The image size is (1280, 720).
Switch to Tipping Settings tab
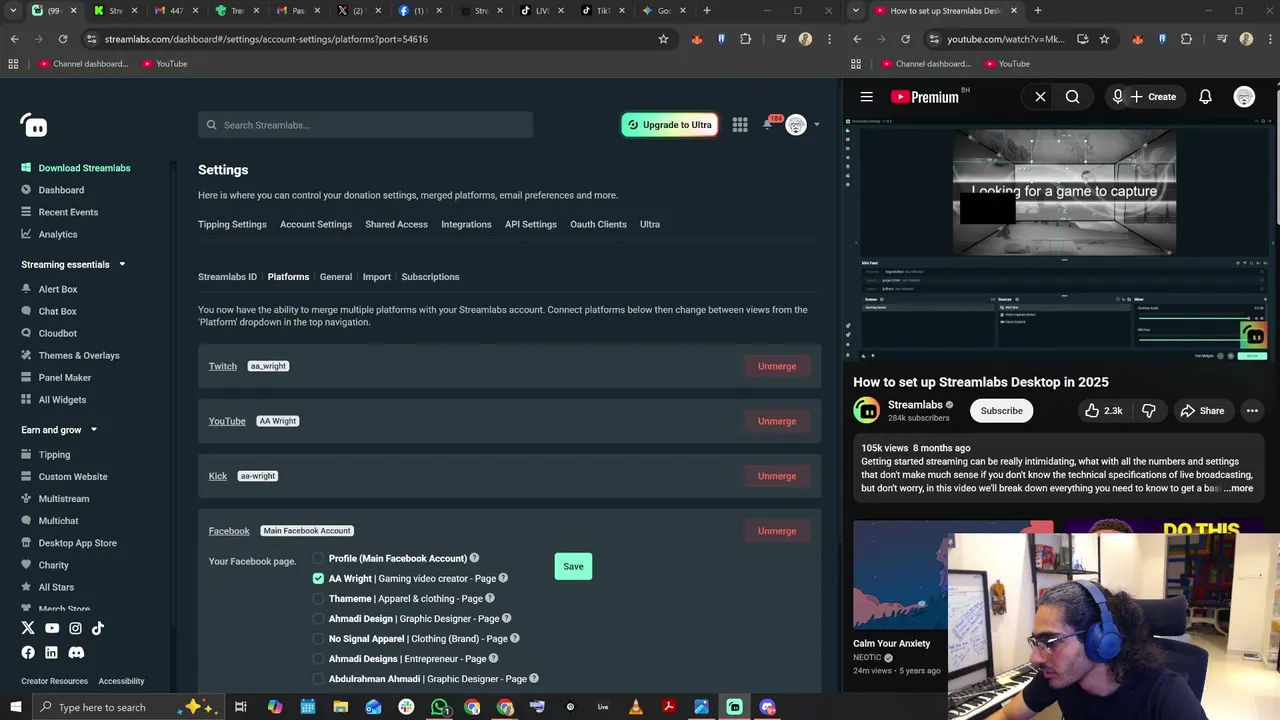click(232, 224)
